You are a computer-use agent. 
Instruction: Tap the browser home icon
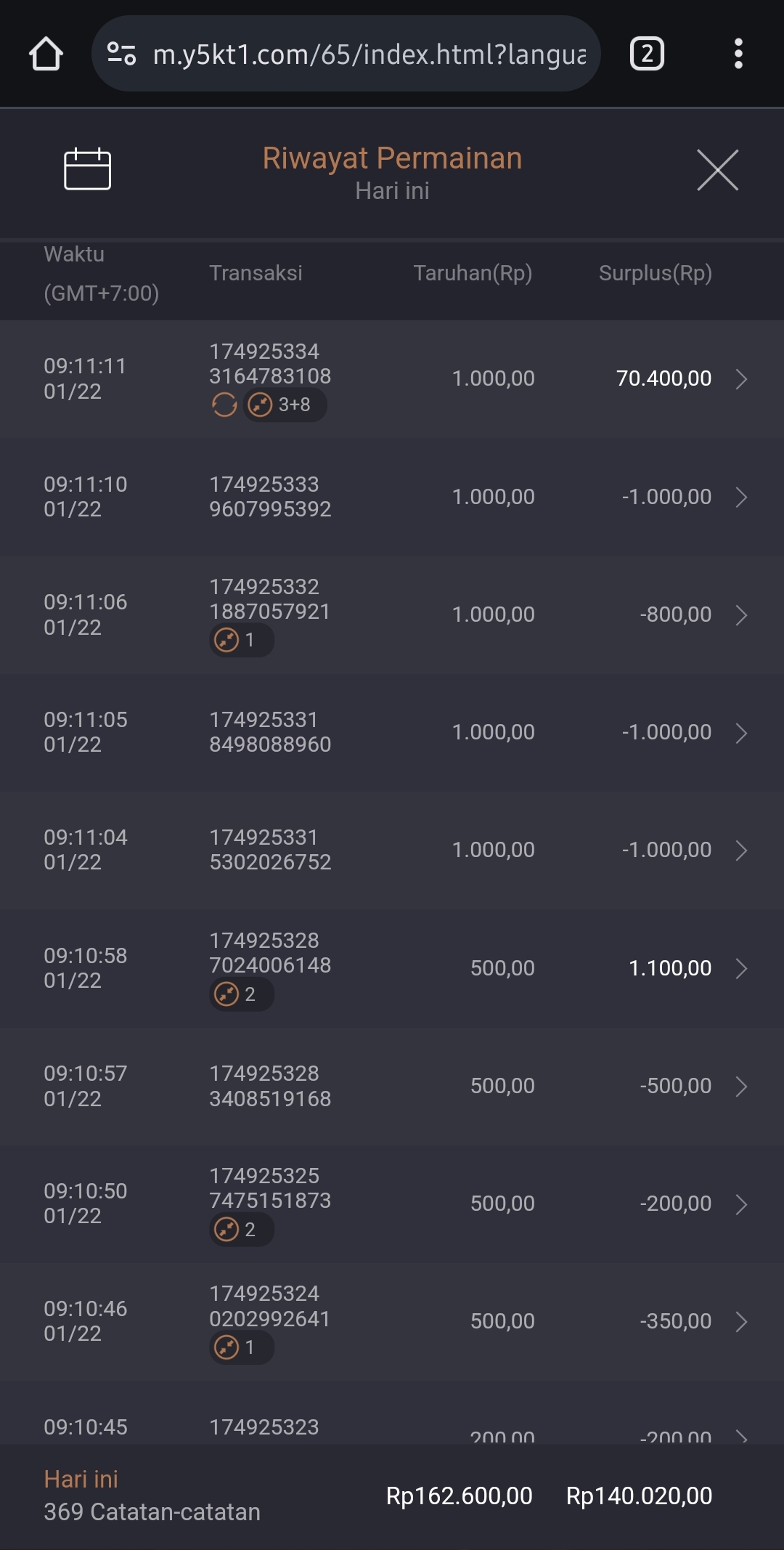[46, 54]
